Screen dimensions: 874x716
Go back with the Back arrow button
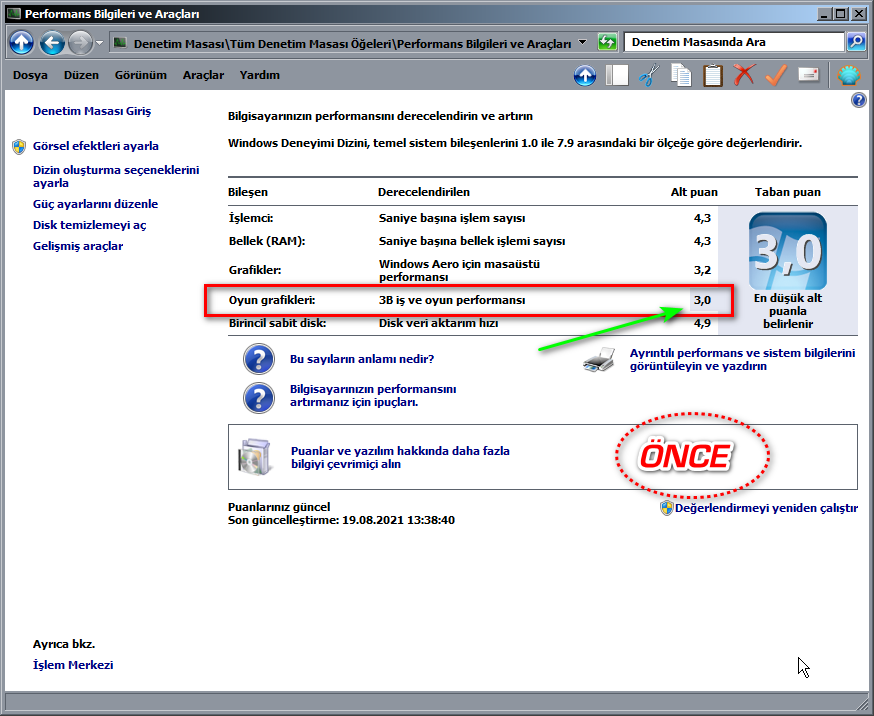coord(52,42)
